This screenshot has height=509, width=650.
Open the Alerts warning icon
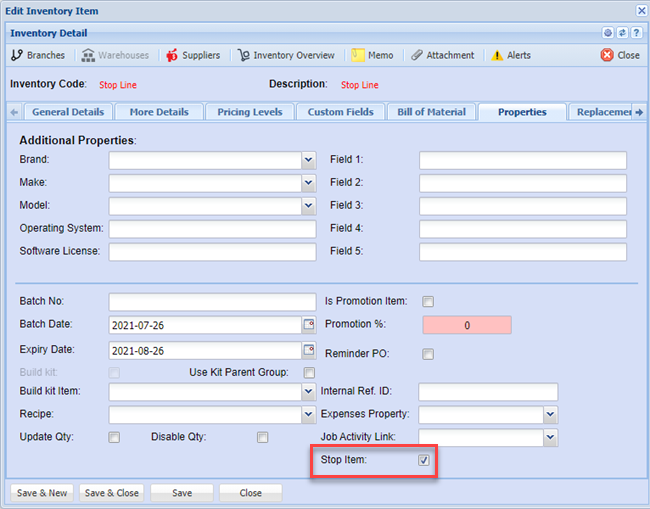coord(497,55)
